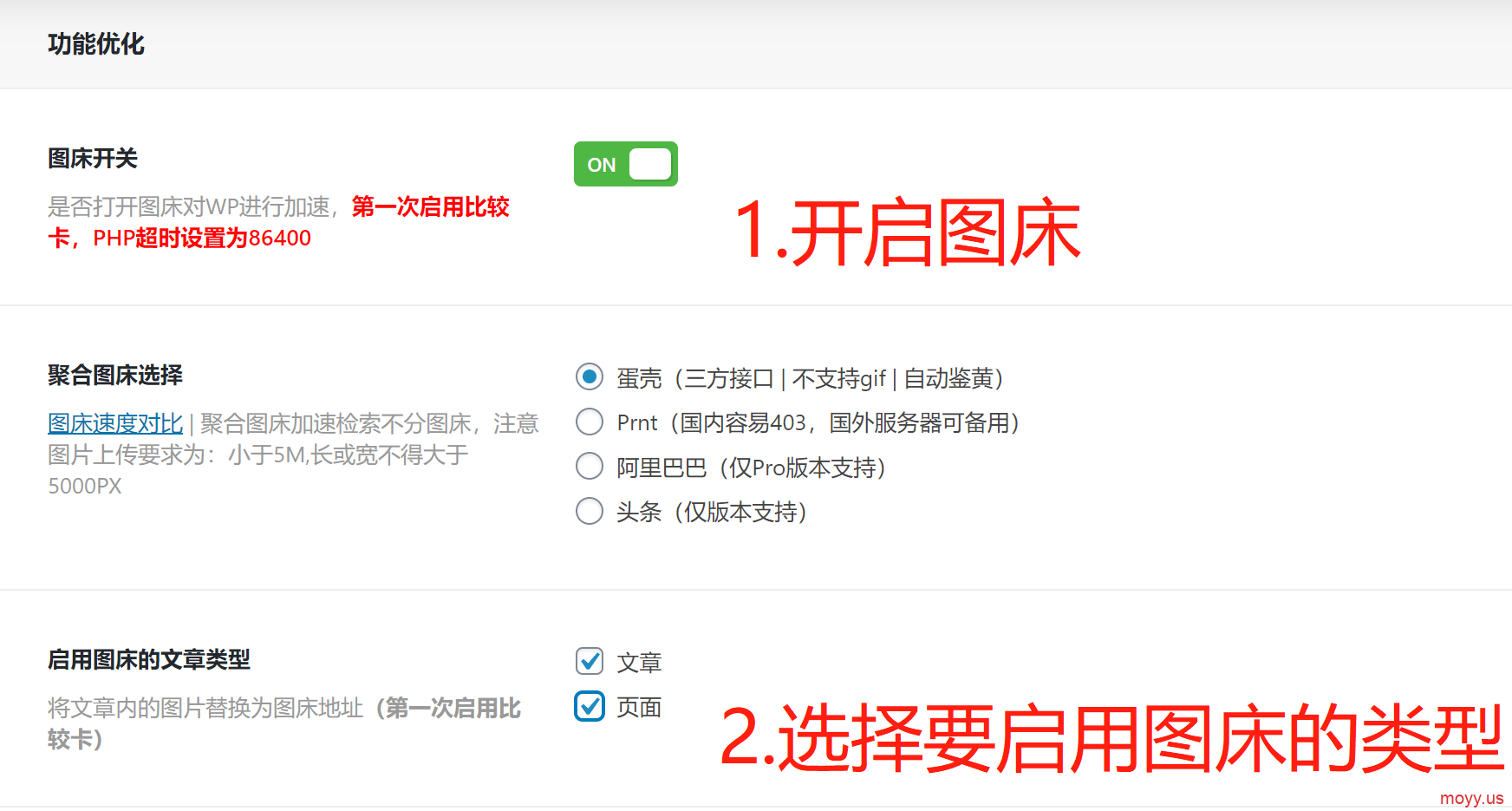
Task: Click the 将文章内的图片替换为图床地址 description
Action: [205, 709]
